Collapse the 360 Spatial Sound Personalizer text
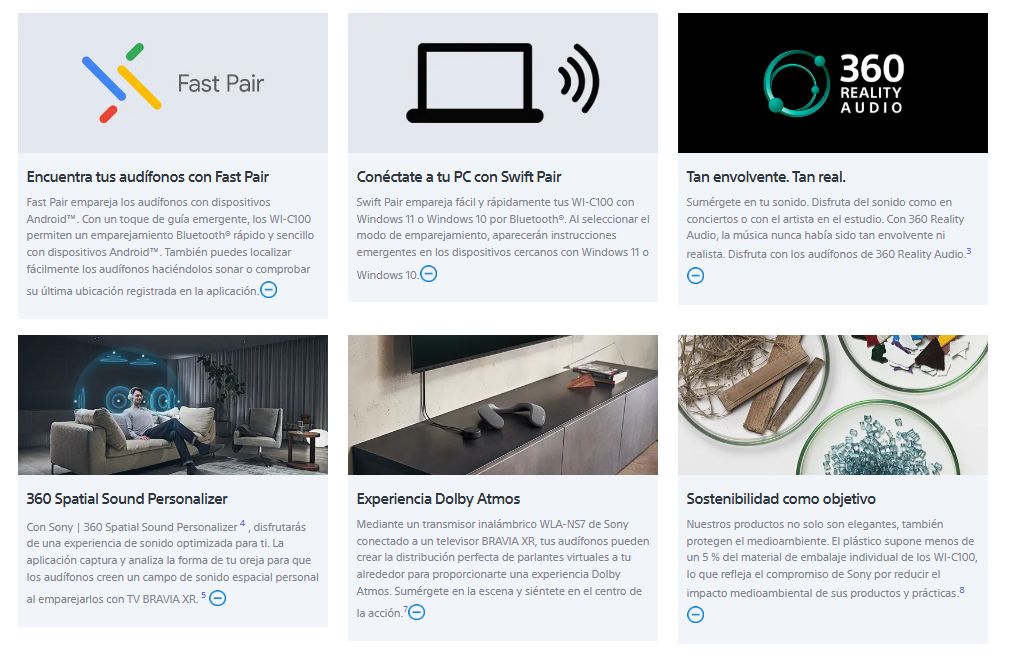 tap(218, 598)
